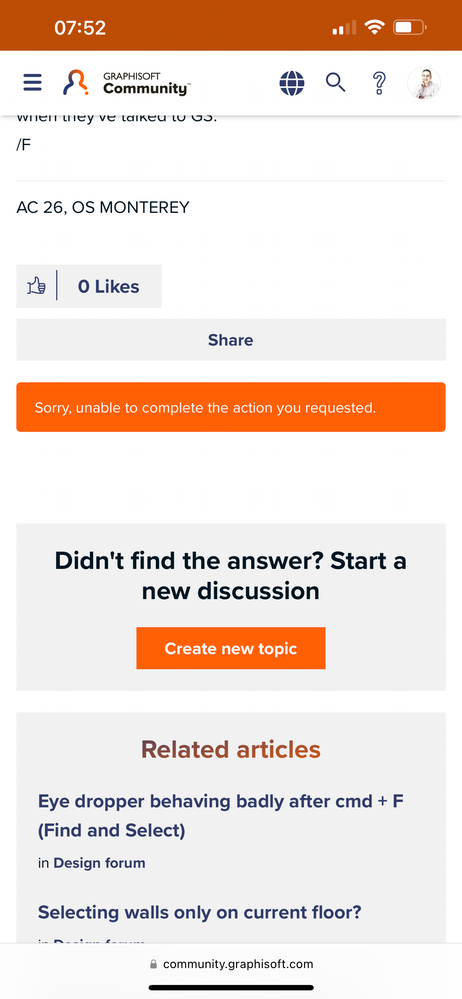Open the user profile avatar
462x999 pixels.
click(424, 83)
